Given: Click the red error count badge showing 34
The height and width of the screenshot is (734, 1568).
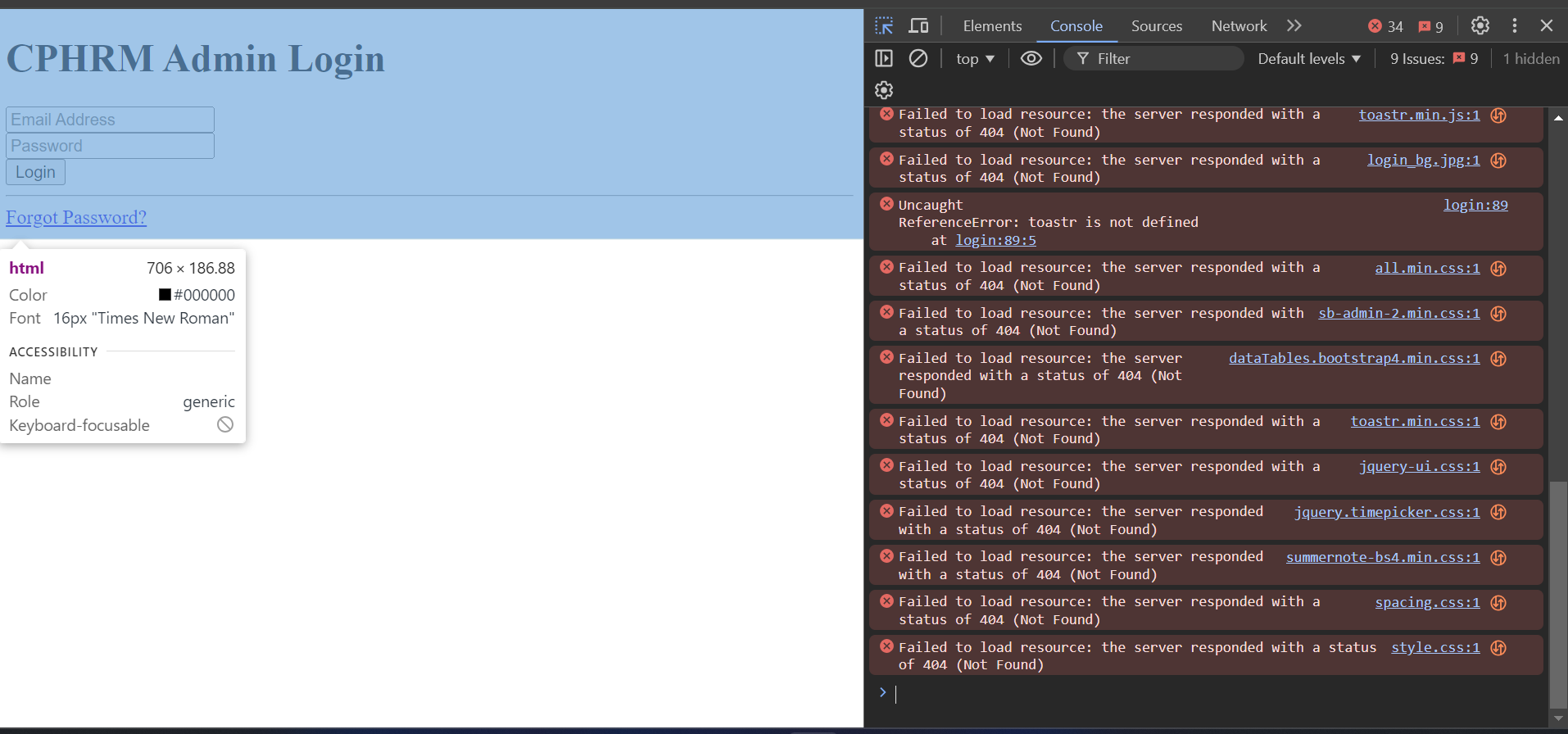Looking at the screenshot, I should coord(1386,26).
